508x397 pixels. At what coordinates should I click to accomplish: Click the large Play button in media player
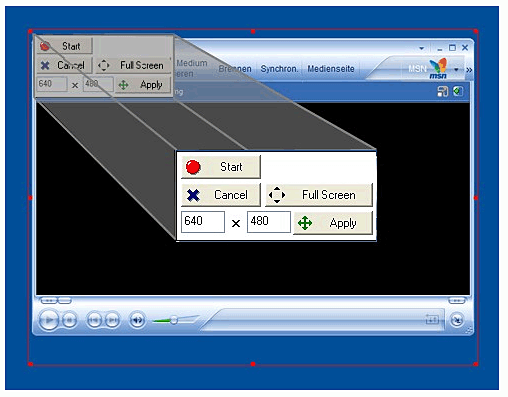49,320
